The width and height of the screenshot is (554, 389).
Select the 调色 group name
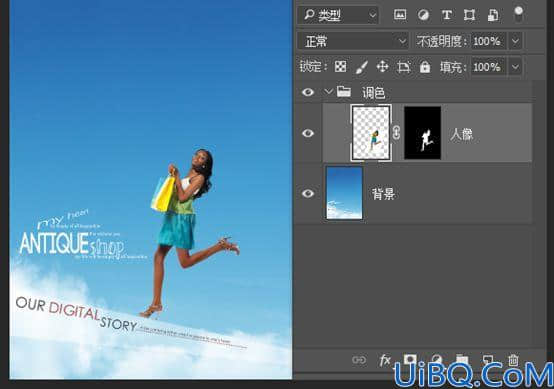(373, 93)
